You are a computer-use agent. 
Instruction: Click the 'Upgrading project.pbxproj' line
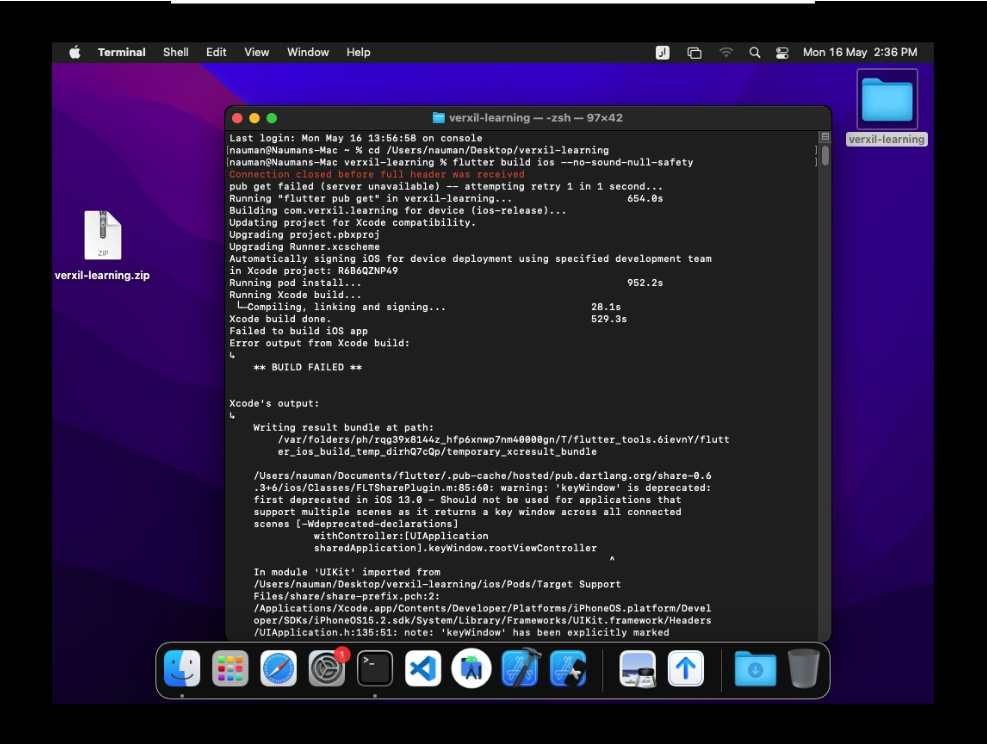tap(304, 235)
